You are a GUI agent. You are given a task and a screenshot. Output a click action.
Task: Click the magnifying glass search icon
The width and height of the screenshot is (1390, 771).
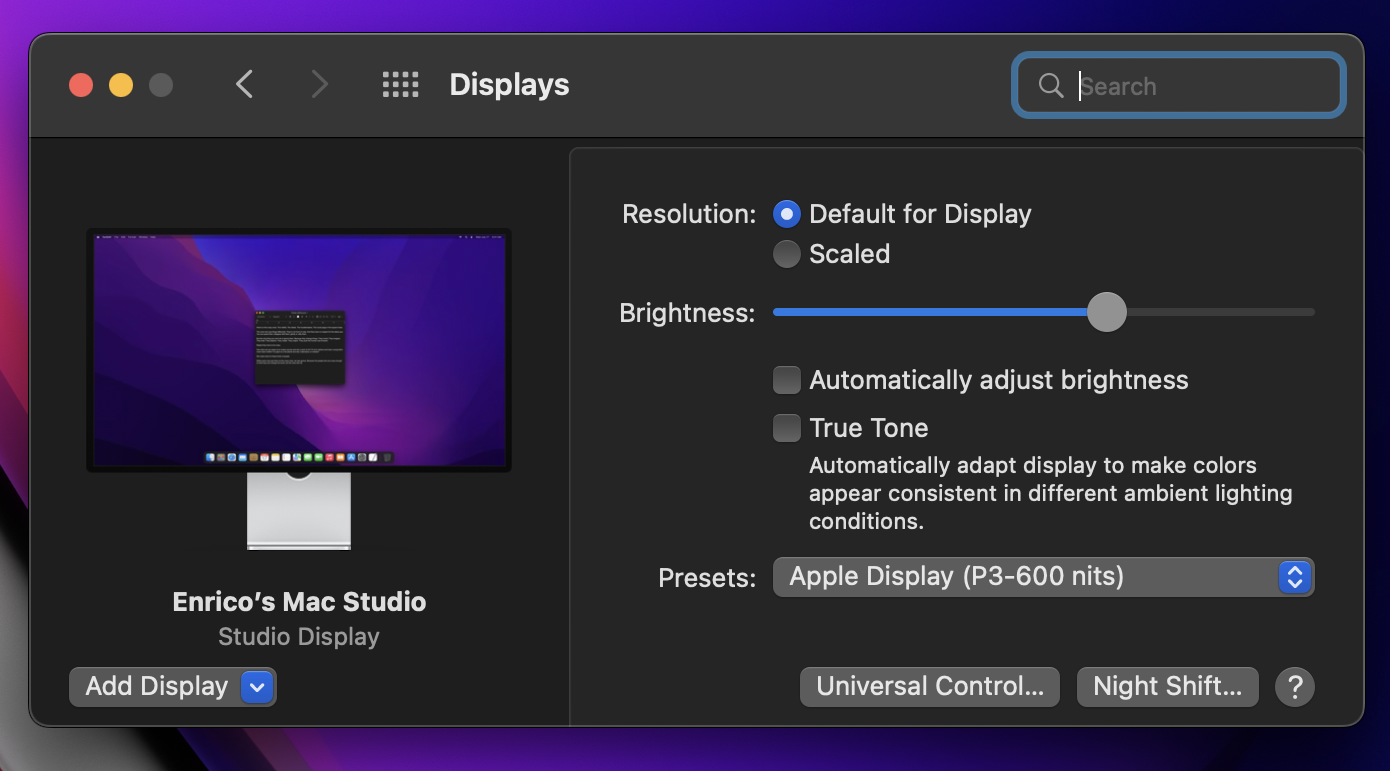pos(1051,86)
